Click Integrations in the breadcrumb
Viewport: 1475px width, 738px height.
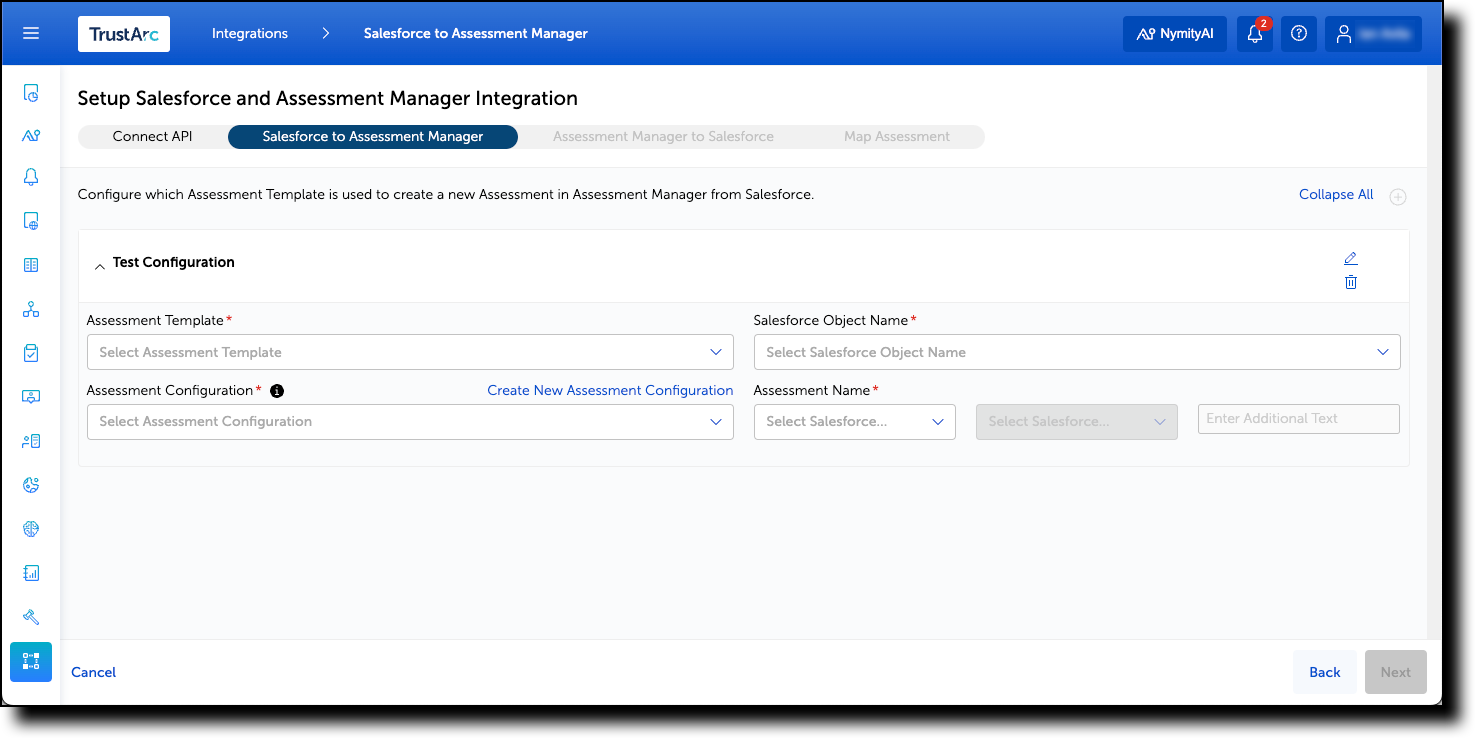coord(249,33)
